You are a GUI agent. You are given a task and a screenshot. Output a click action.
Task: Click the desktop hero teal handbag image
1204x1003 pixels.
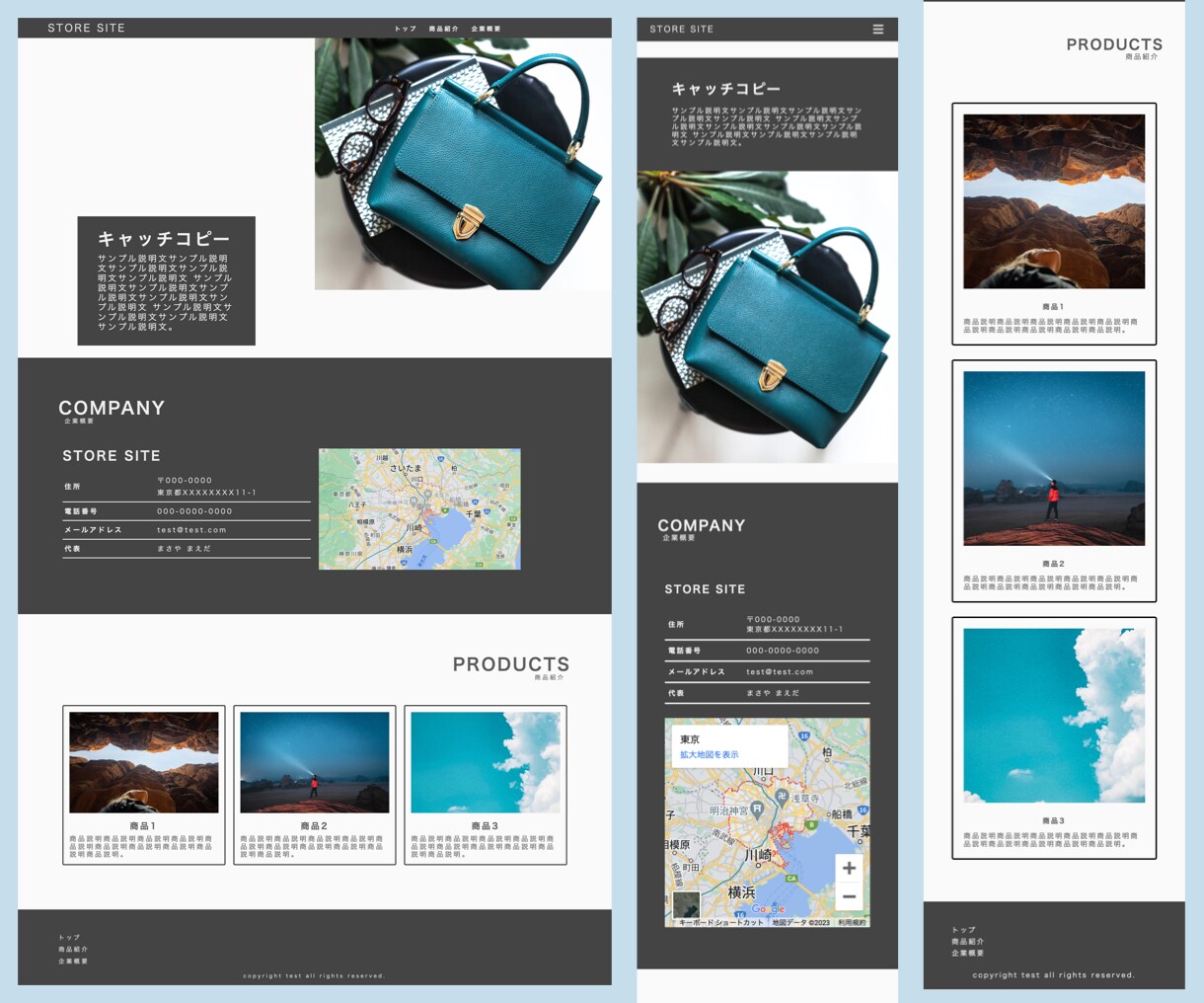click(463, 164)
